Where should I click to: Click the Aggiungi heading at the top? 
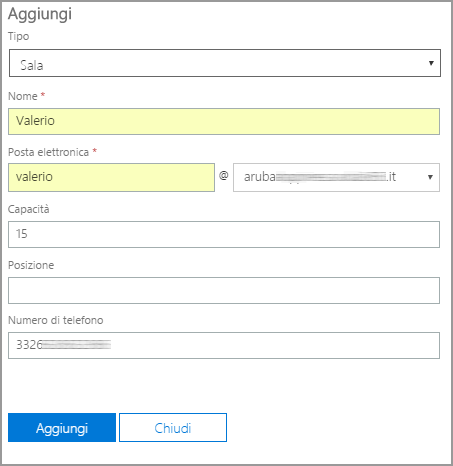point(40,15)
